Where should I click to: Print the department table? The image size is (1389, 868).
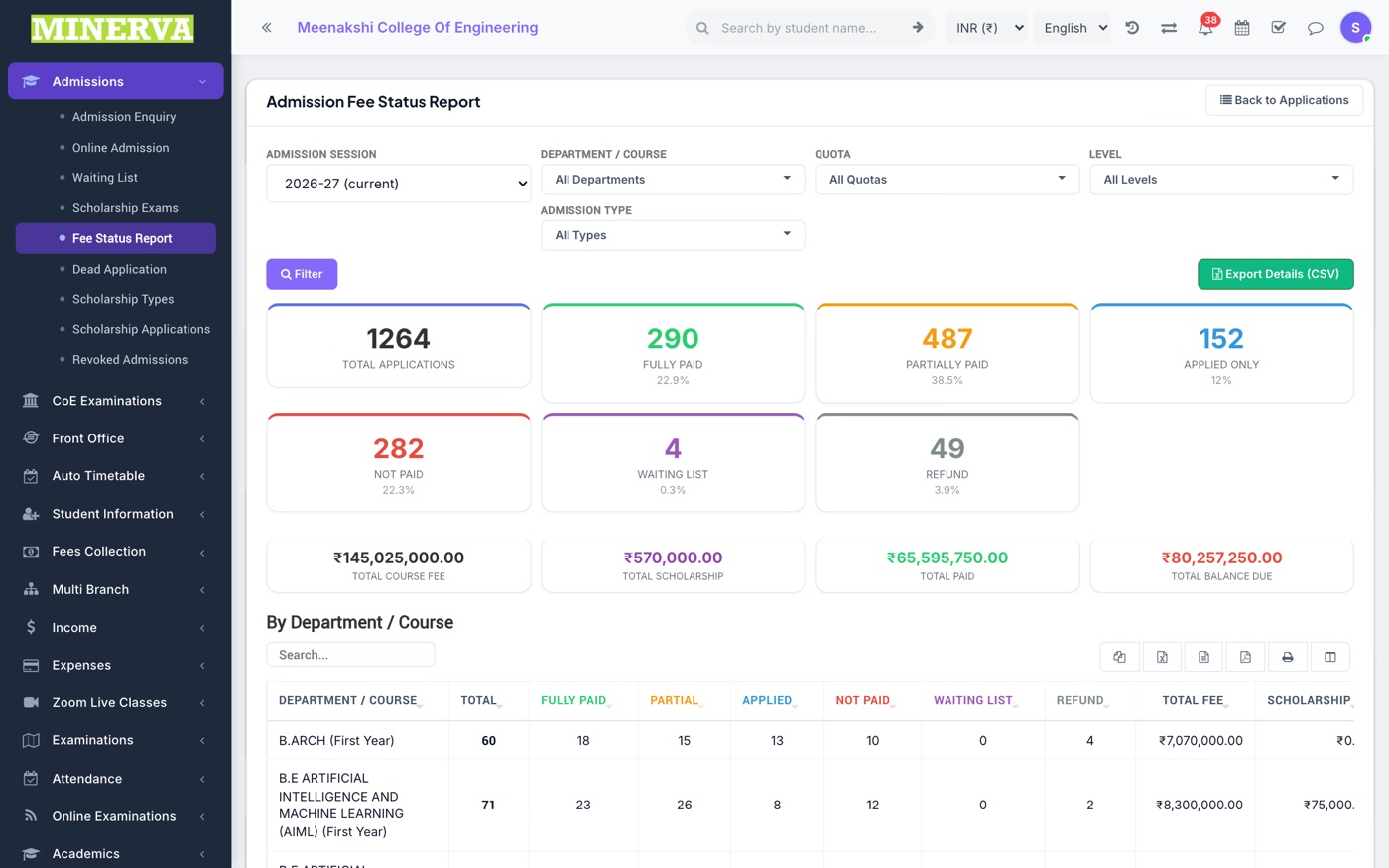(1287, 657)
